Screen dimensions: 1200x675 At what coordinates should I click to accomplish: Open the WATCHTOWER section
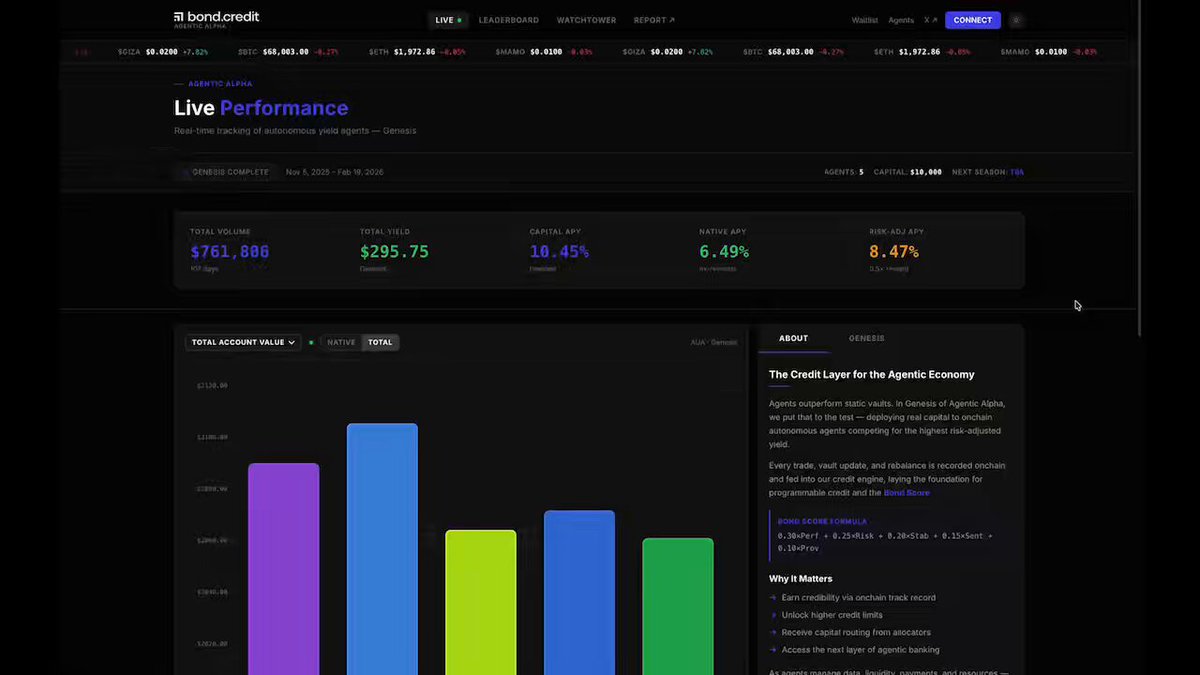coord(586,20)
